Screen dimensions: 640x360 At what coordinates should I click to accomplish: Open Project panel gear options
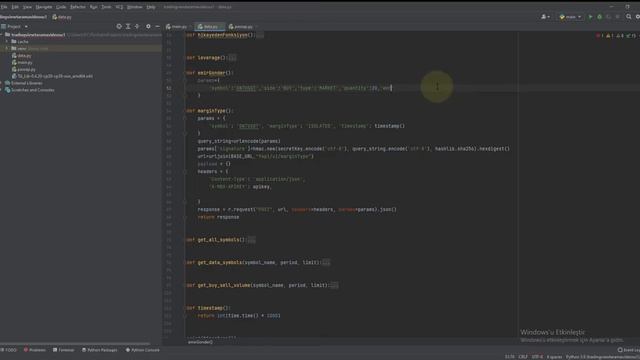point(148,26)
